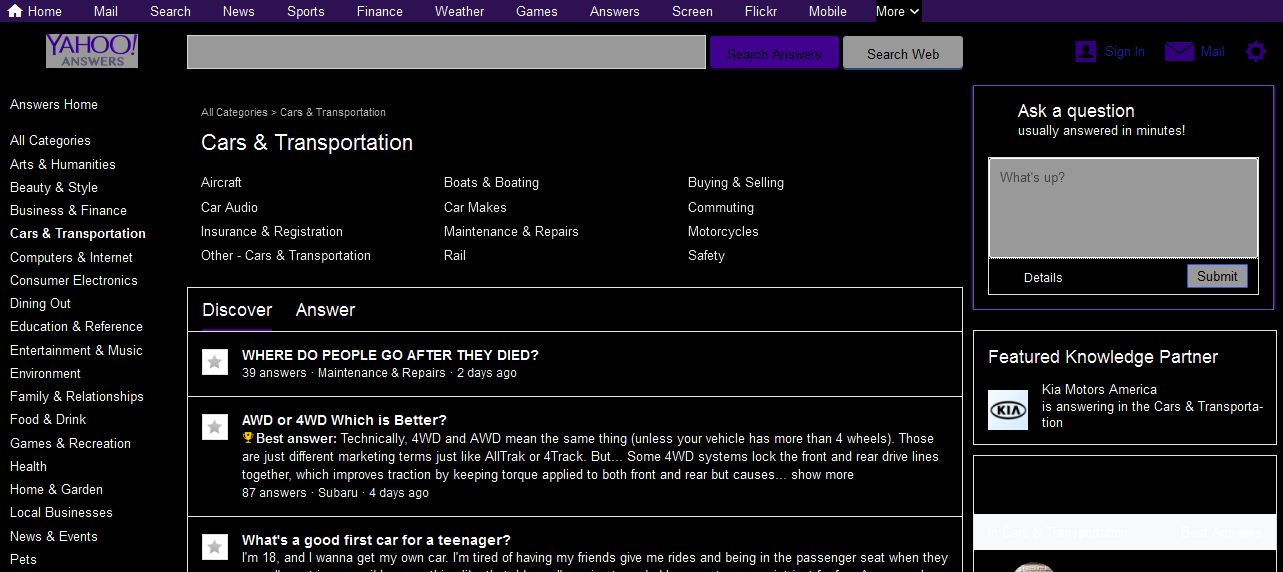Select Family & Relationships category
1283x572 pixels.
click(x=77, y=396)
